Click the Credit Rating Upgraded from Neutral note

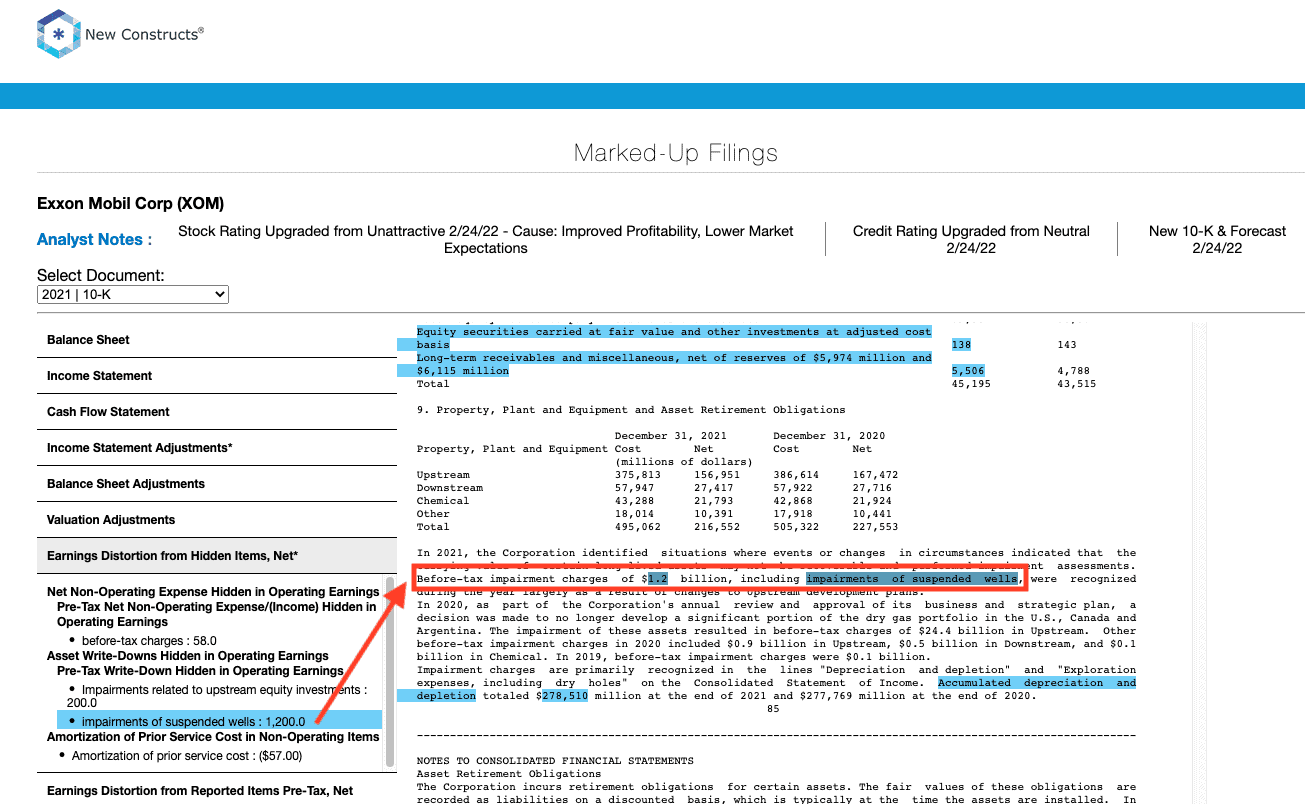(x=971, y=239)
